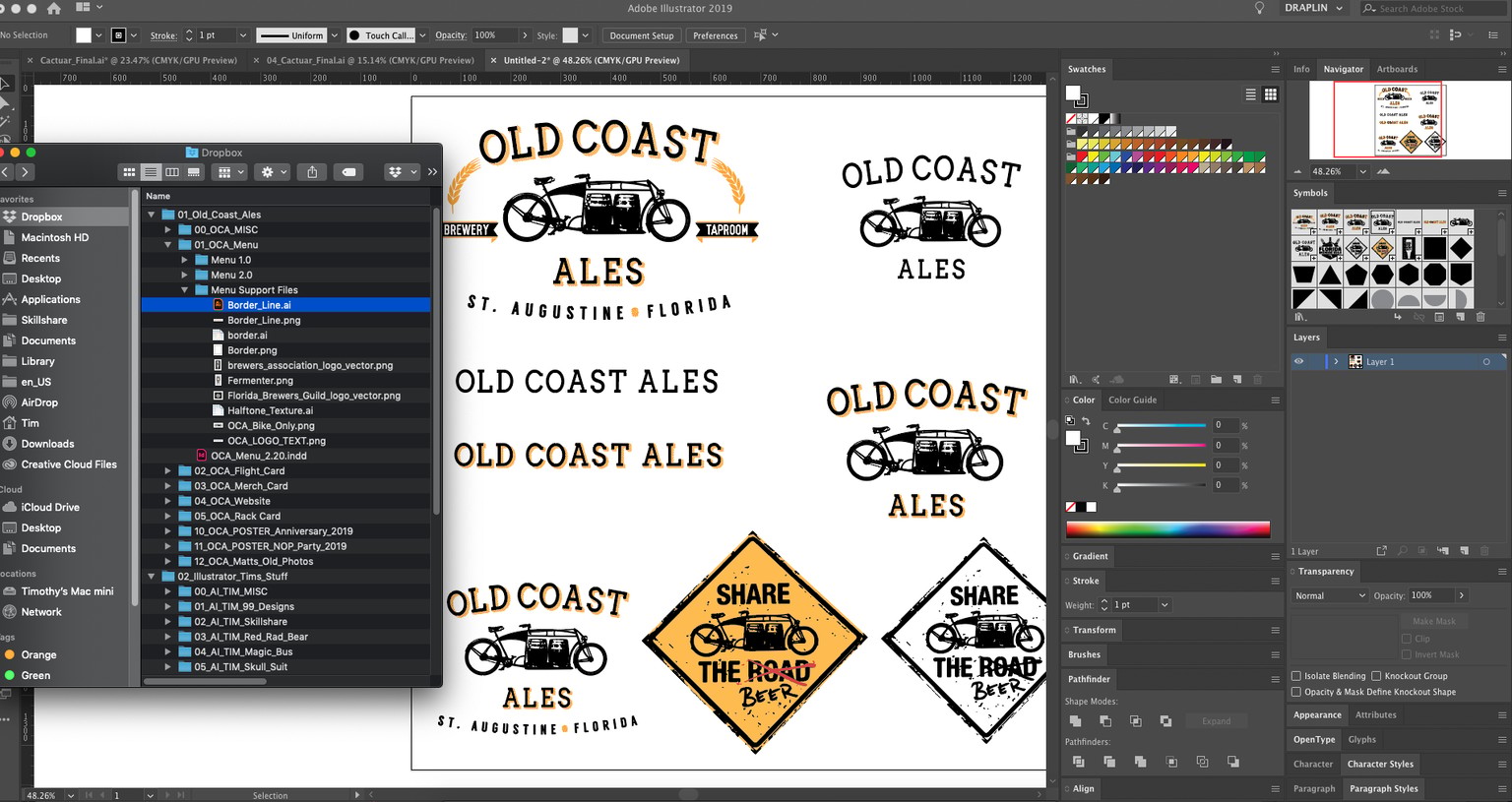1512x802 pixels.
Task: Delete selection with Layers panel trash icon
Action: [x=1484, y=551]
